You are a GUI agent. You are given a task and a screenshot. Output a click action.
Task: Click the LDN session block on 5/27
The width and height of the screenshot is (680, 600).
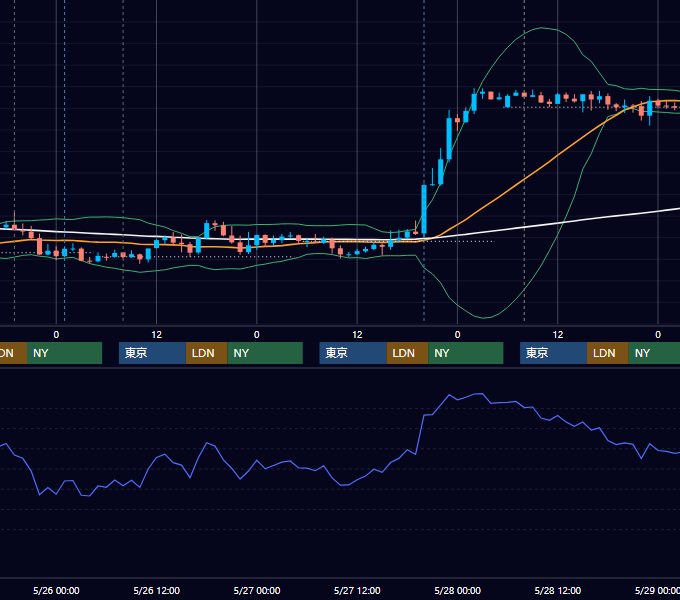point(407,353)
